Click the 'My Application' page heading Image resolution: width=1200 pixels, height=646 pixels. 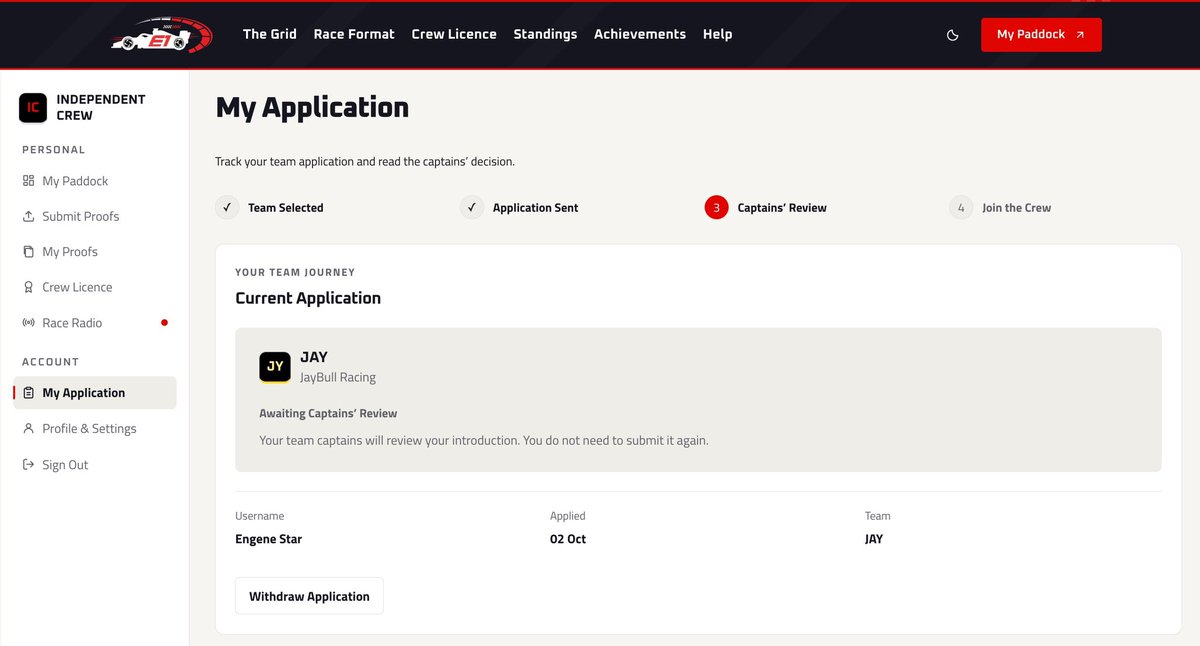312,107
